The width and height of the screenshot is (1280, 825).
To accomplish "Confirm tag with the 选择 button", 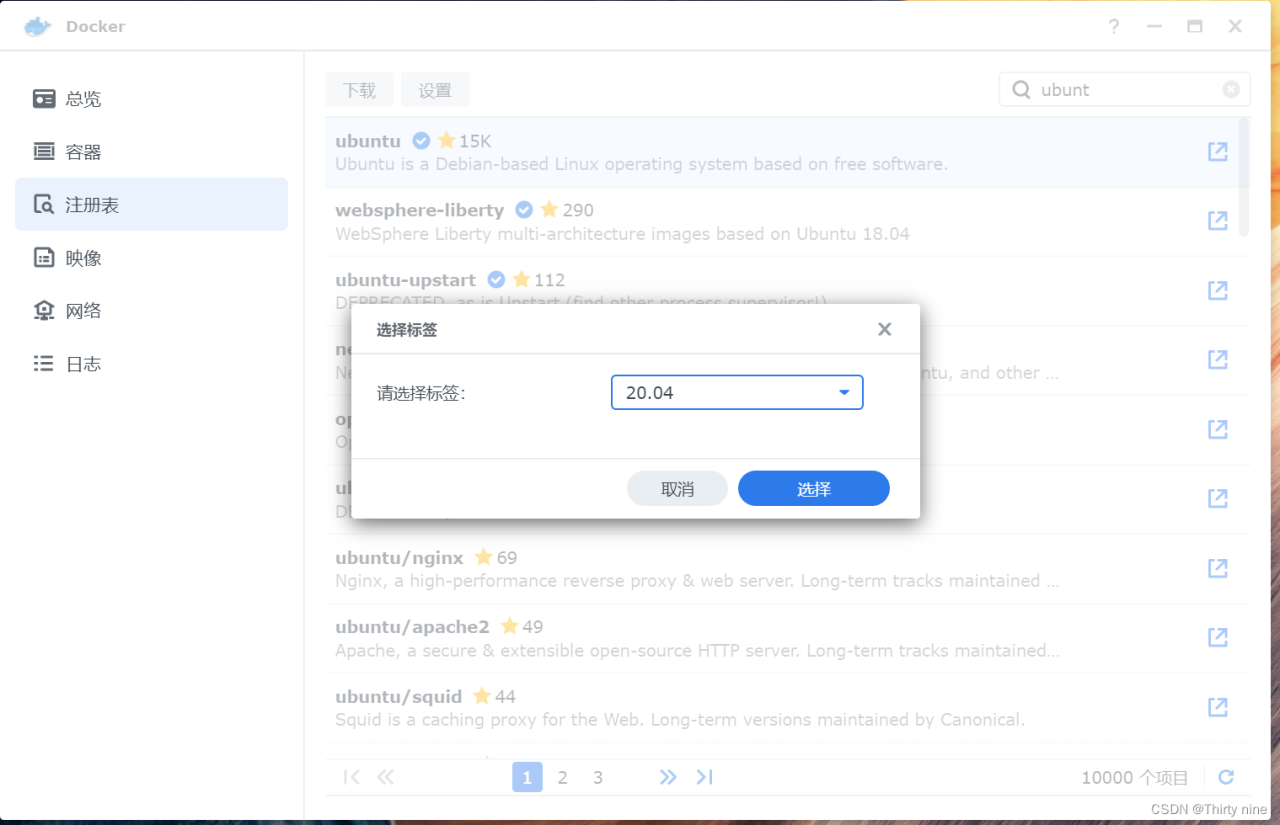I will click(x=813, y=488).
